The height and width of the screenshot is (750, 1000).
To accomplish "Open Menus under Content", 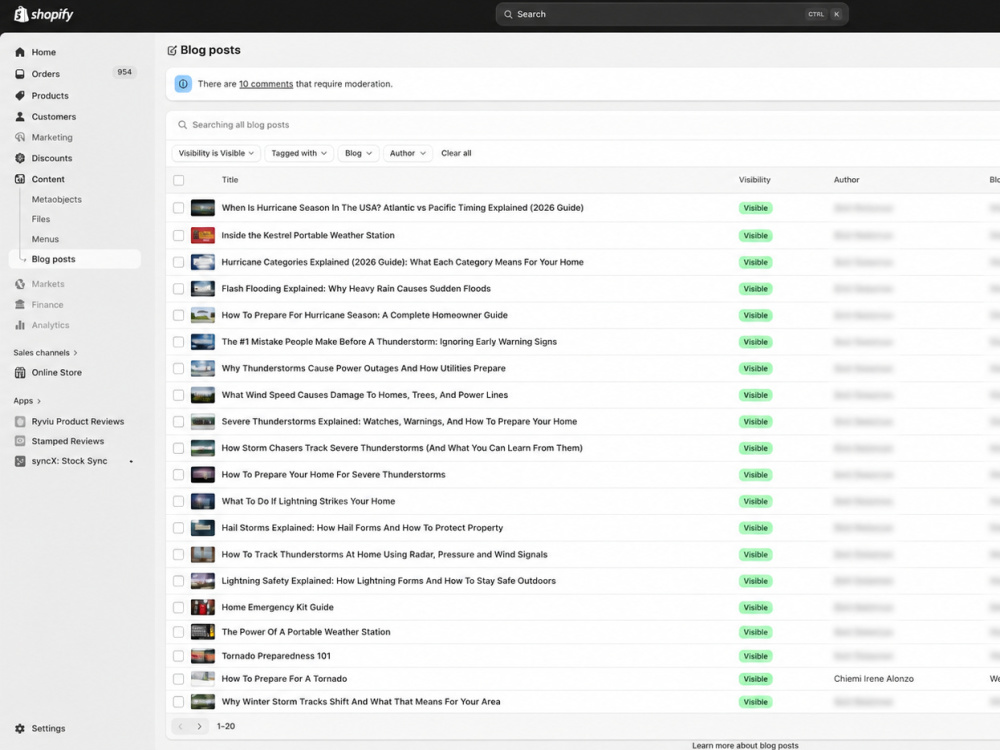I will point(45,239).
